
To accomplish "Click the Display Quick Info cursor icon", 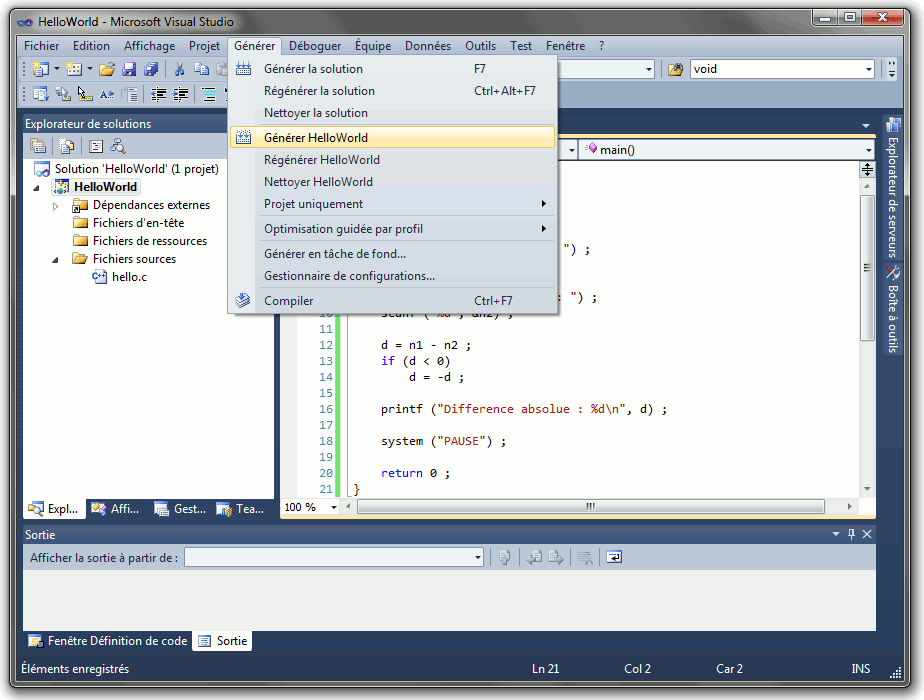I will (84, 94).
